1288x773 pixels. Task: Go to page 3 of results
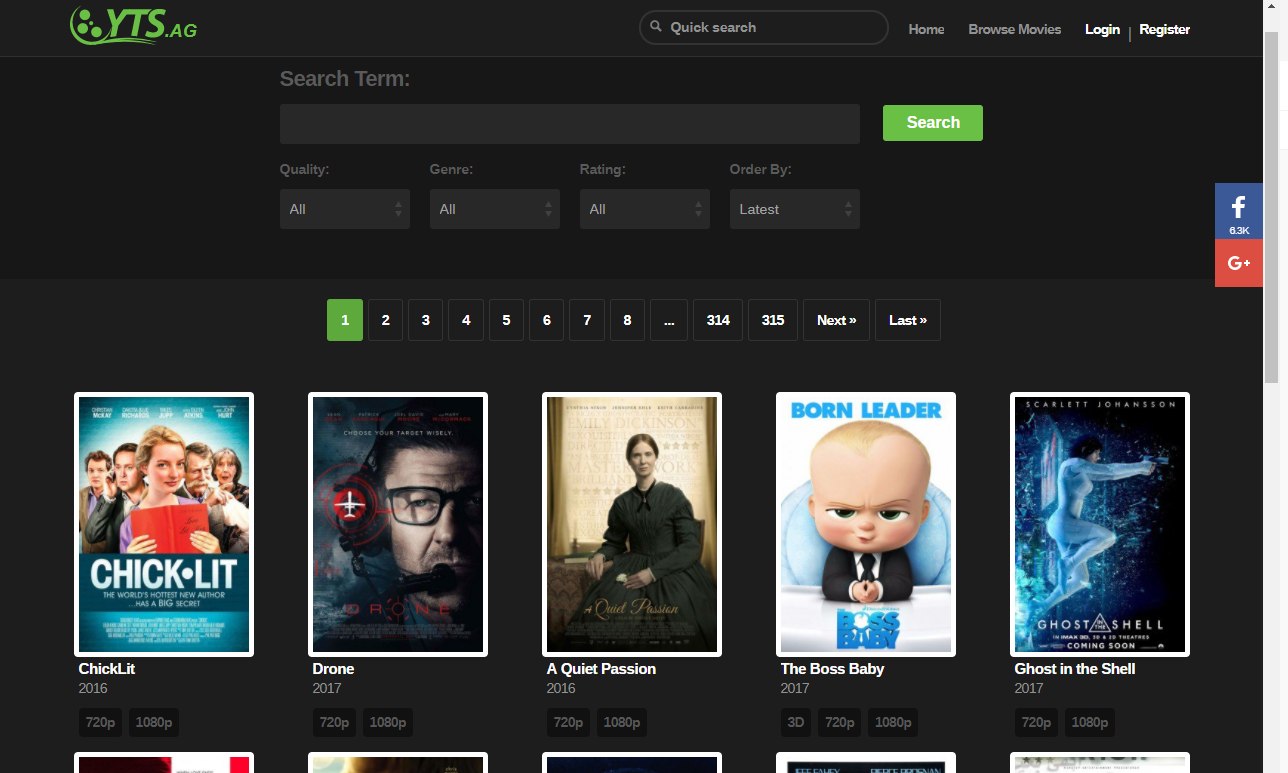425,319
